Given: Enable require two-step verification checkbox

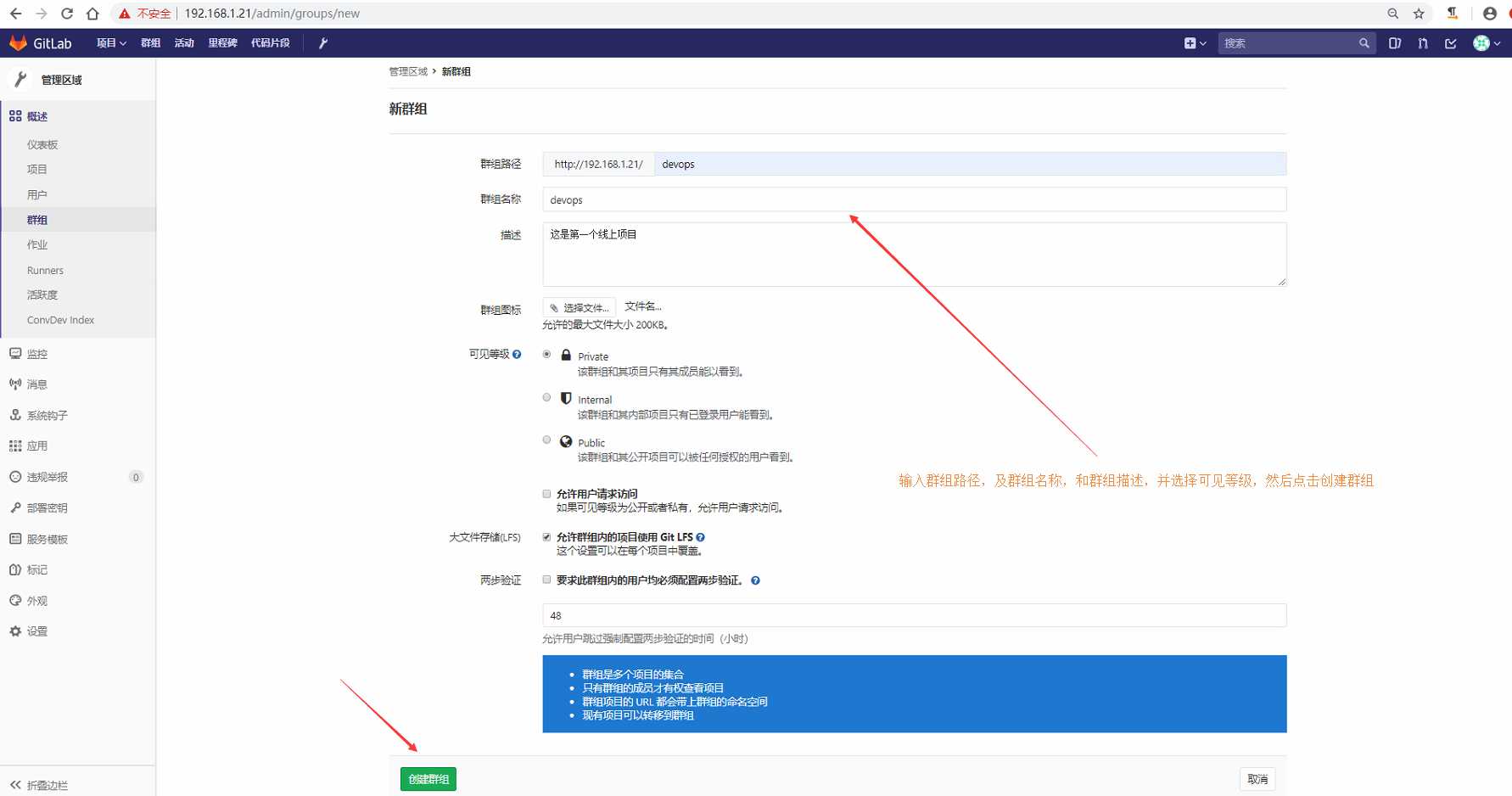Looking at the screenshot, I should click(546, 580).
